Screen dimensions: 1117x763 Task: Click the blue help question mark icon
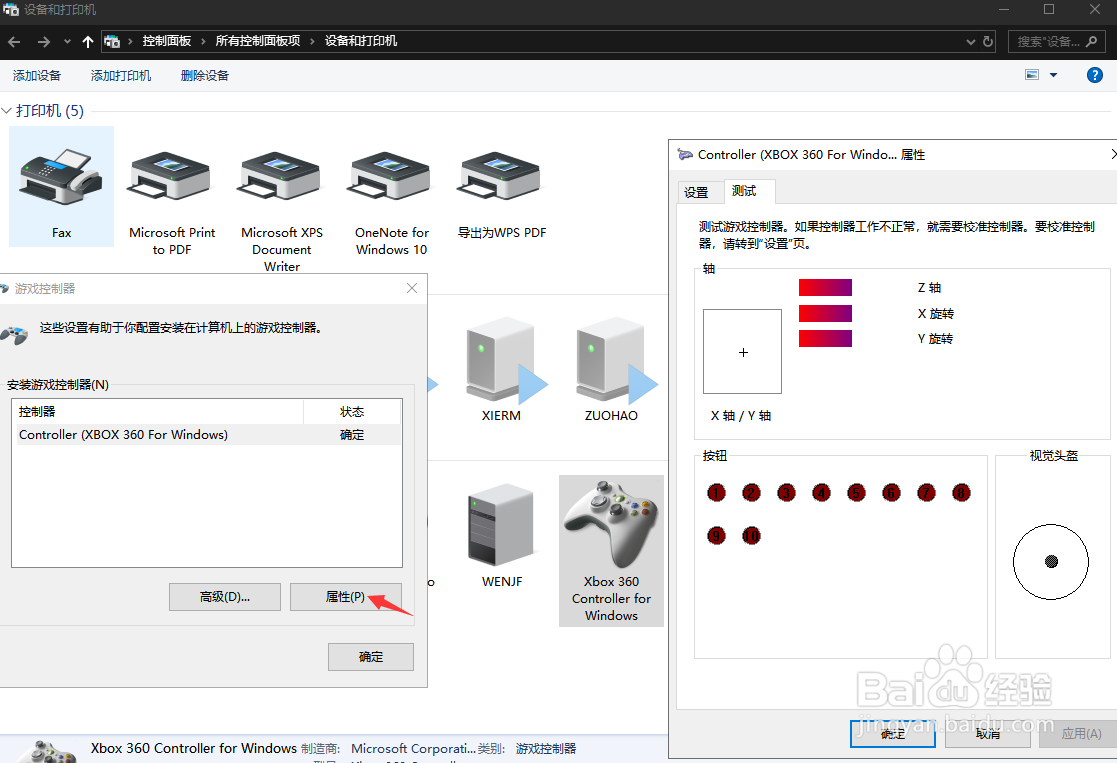pyautogui.click(x=1094, y=75)
